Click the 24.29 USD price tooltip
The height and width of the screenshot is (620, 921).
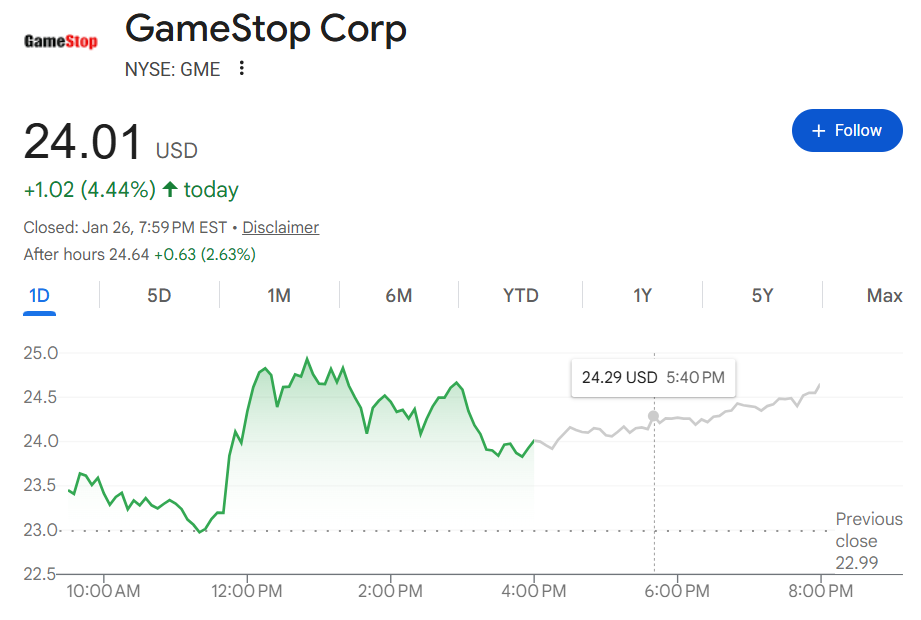coord(652,377)
